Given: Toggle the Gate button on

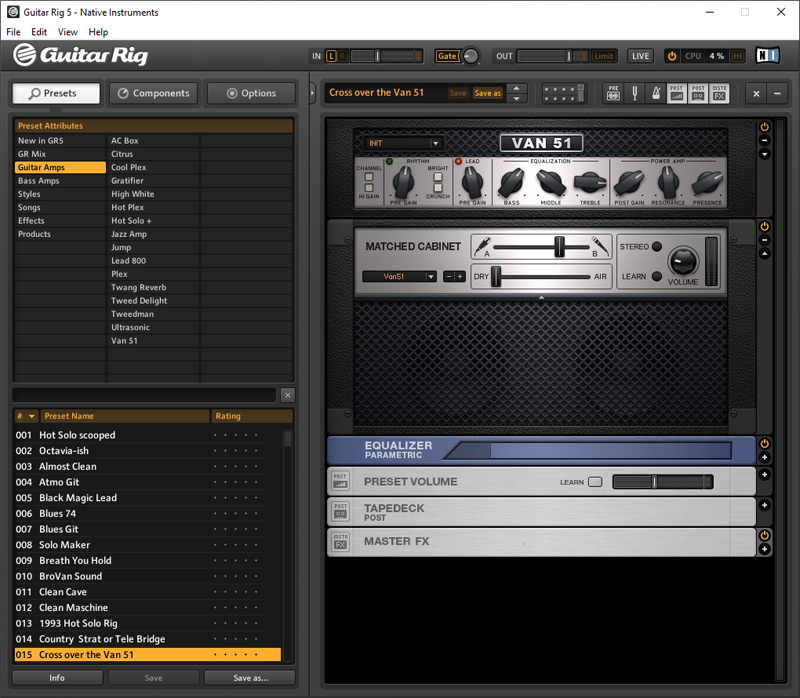Looking at the screenshot, I should pos(447,56).
